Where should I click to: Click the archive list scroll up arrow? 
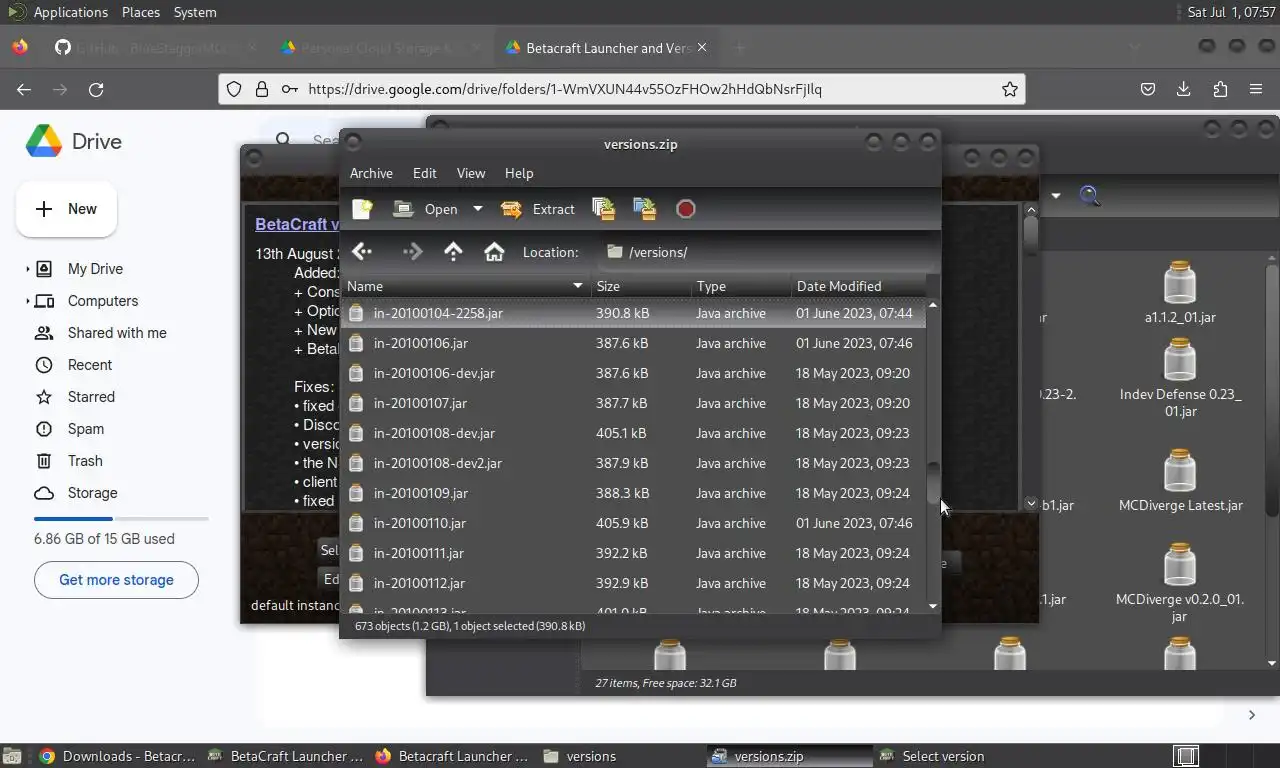[933, 305]
